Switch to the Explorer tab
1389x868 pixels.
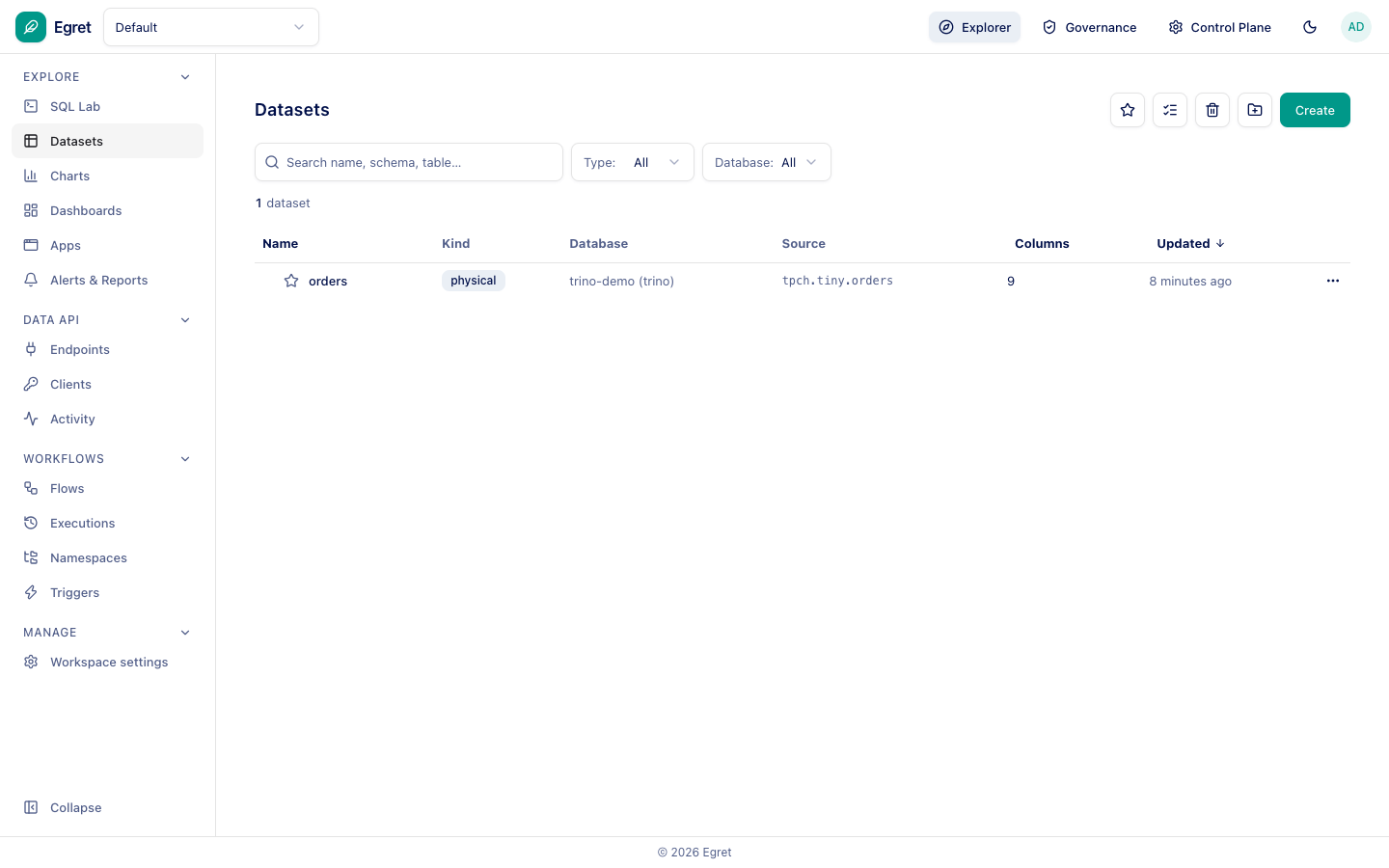974,27
